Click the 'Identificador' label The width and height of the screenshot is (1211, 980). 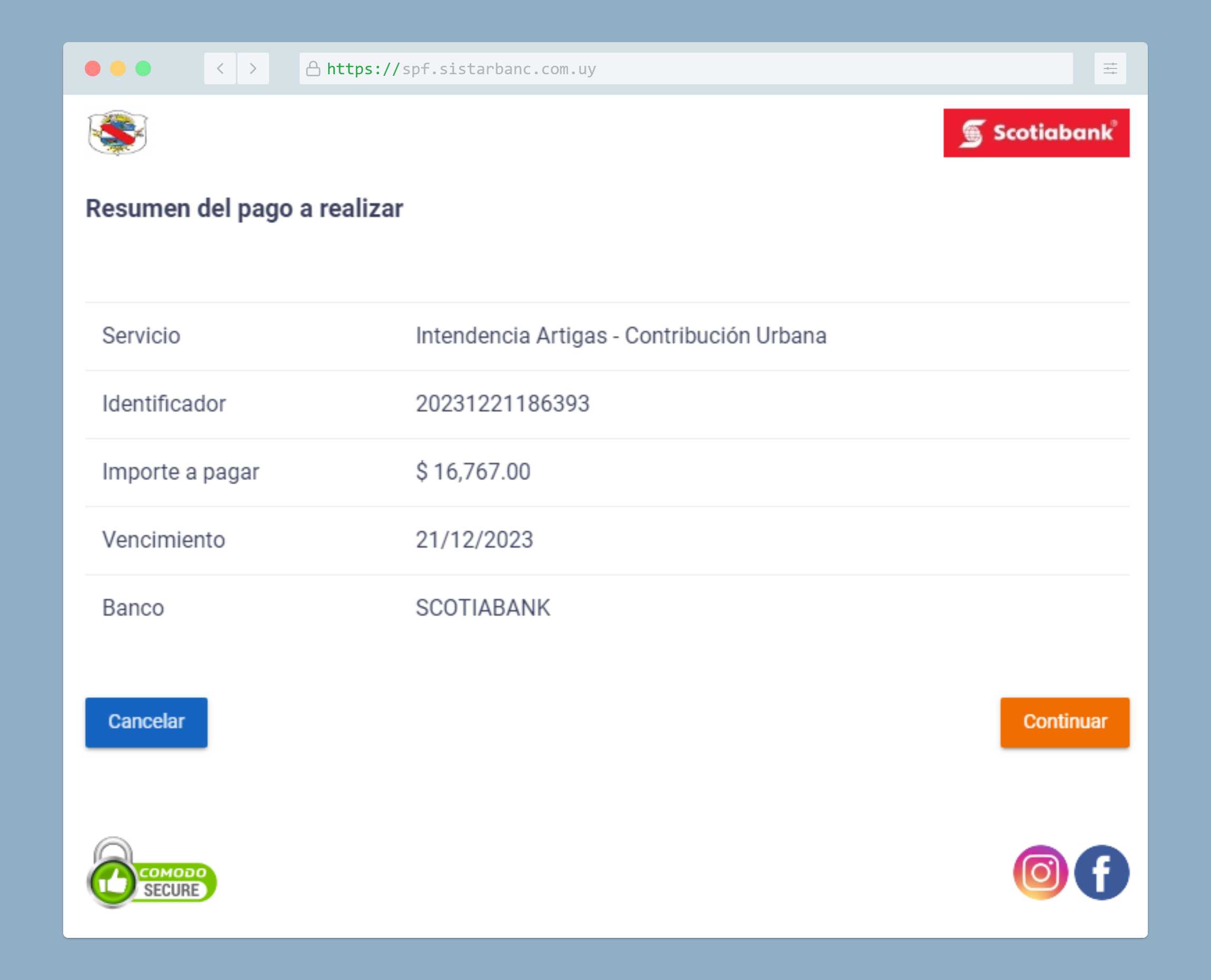pyautogui.click(x=164, y=403)
